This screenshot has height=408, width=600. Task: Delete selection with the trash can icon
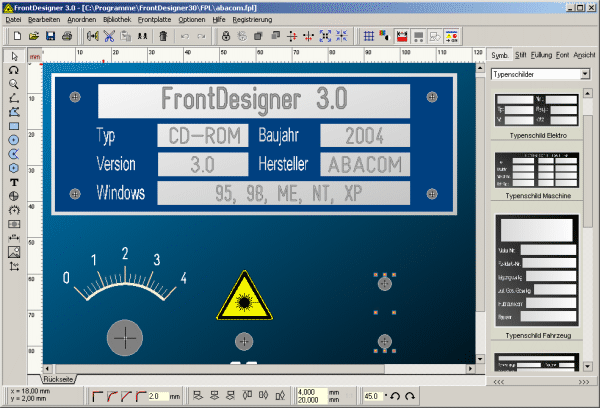pos(163,36)
